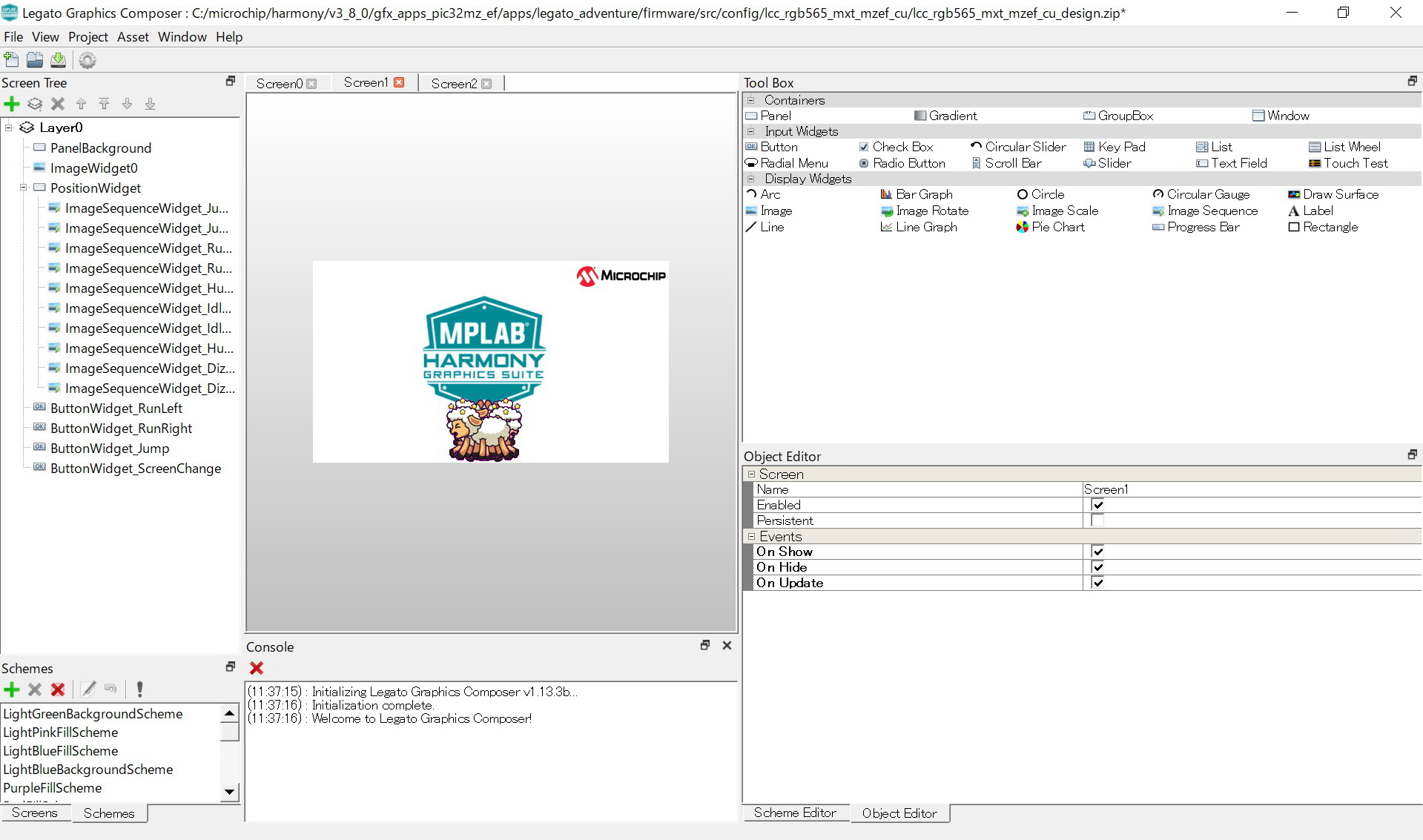Screen dimensions: 1423x840
Task: Switch to the Scheme Editor tab
Action: click(795, 813)
